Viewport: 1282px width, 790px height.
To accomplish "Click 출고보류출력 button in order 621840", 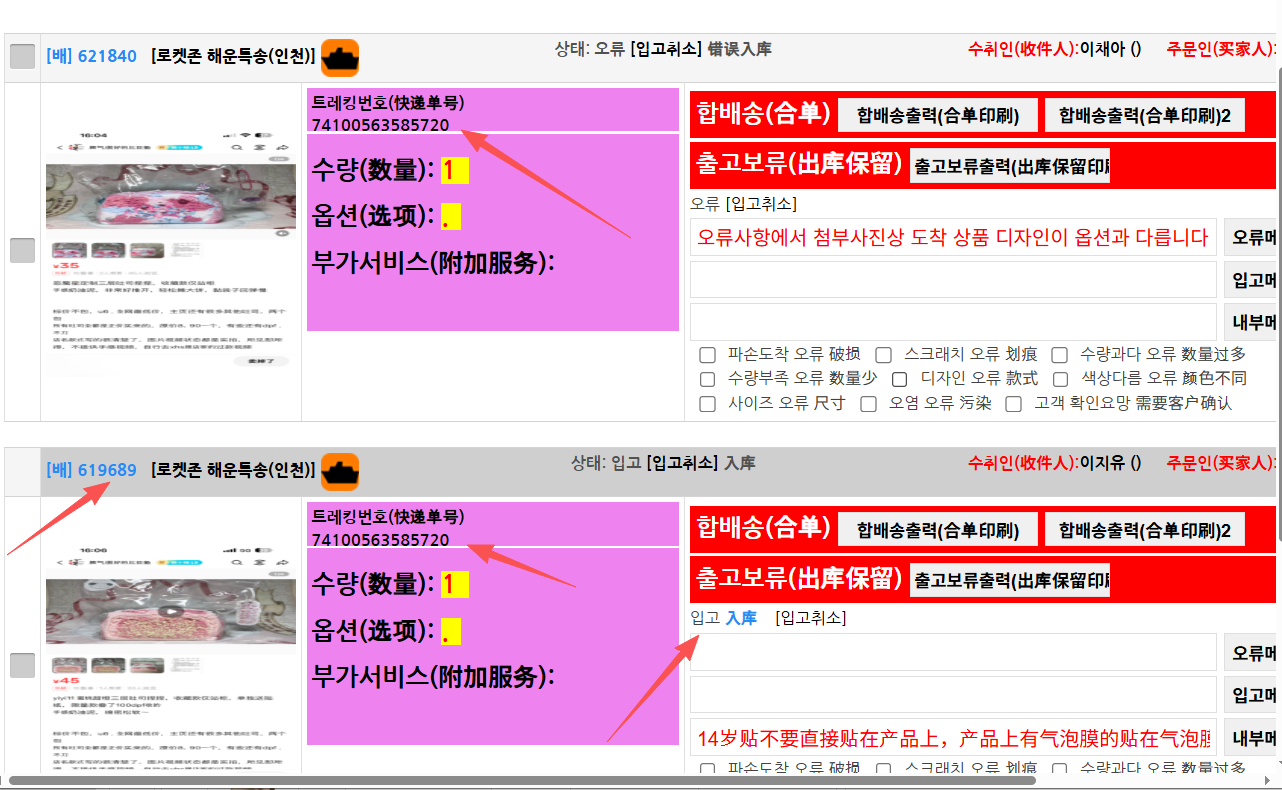I will pos(1010,166).
